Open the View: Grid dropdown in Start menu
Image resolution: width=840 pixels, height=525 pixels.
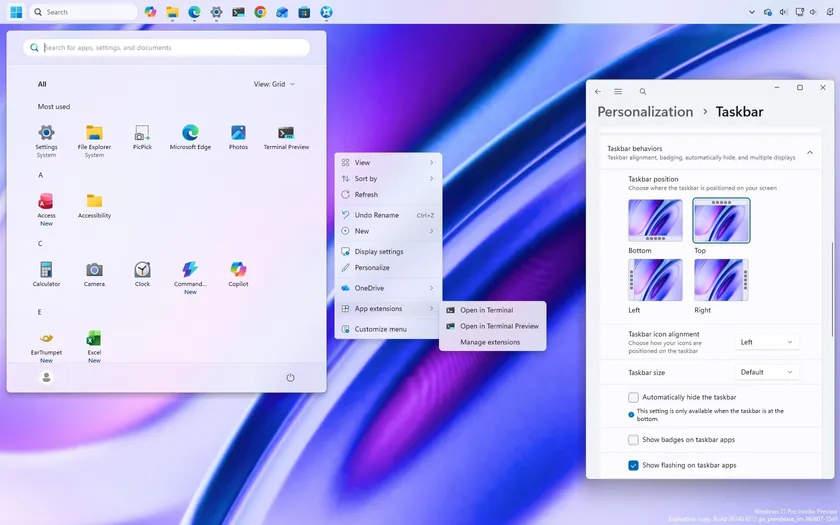coord(274,84)
